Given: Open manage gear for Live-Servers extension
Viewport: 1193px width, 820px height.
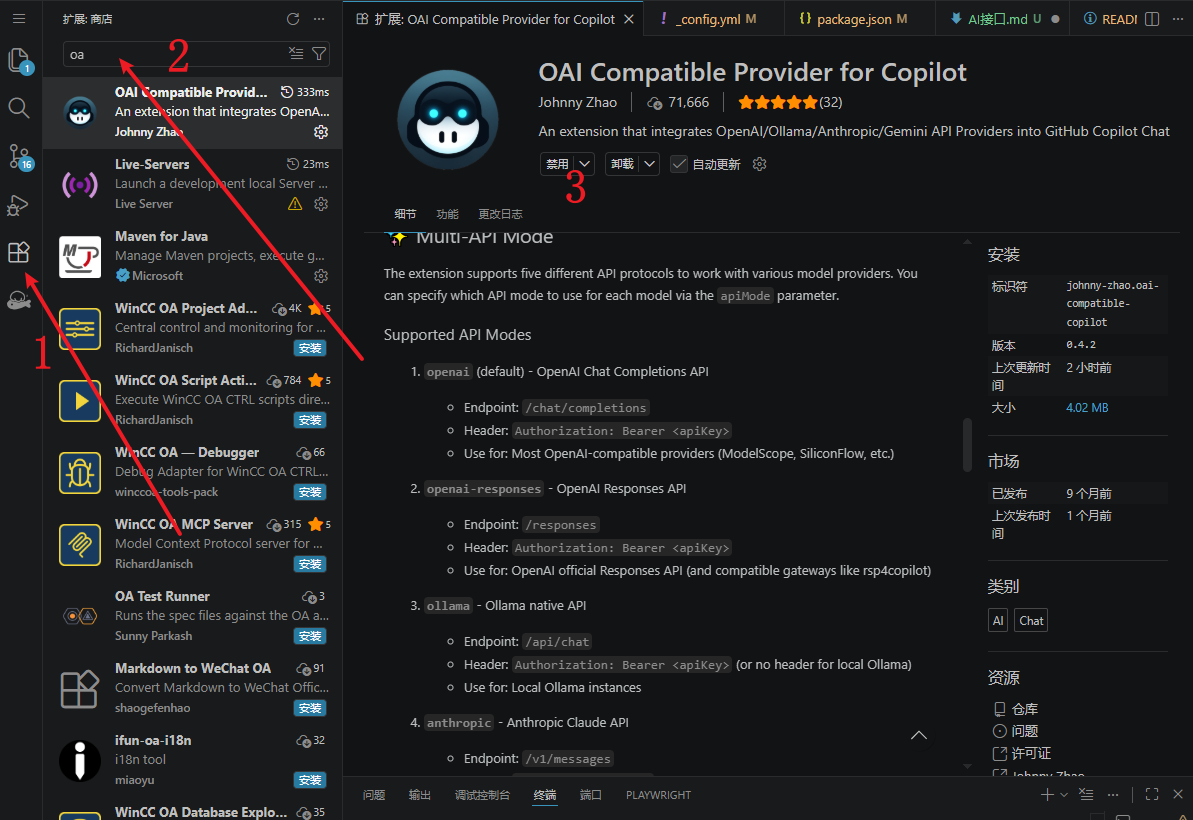Looking at the screenshot, I should click(321, 204).
